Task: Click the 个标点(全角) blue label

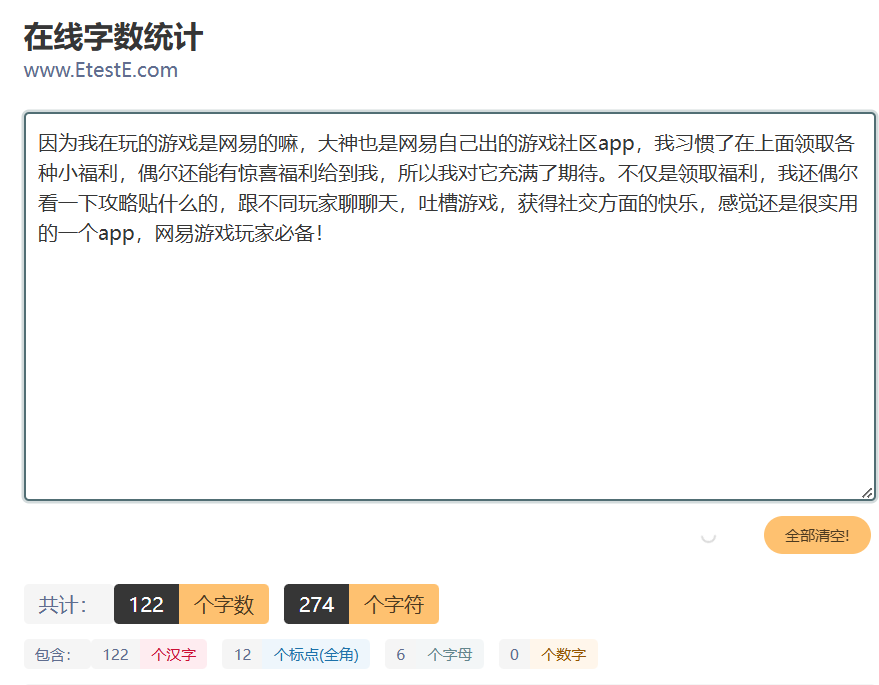Action: (x=316, y=654)
